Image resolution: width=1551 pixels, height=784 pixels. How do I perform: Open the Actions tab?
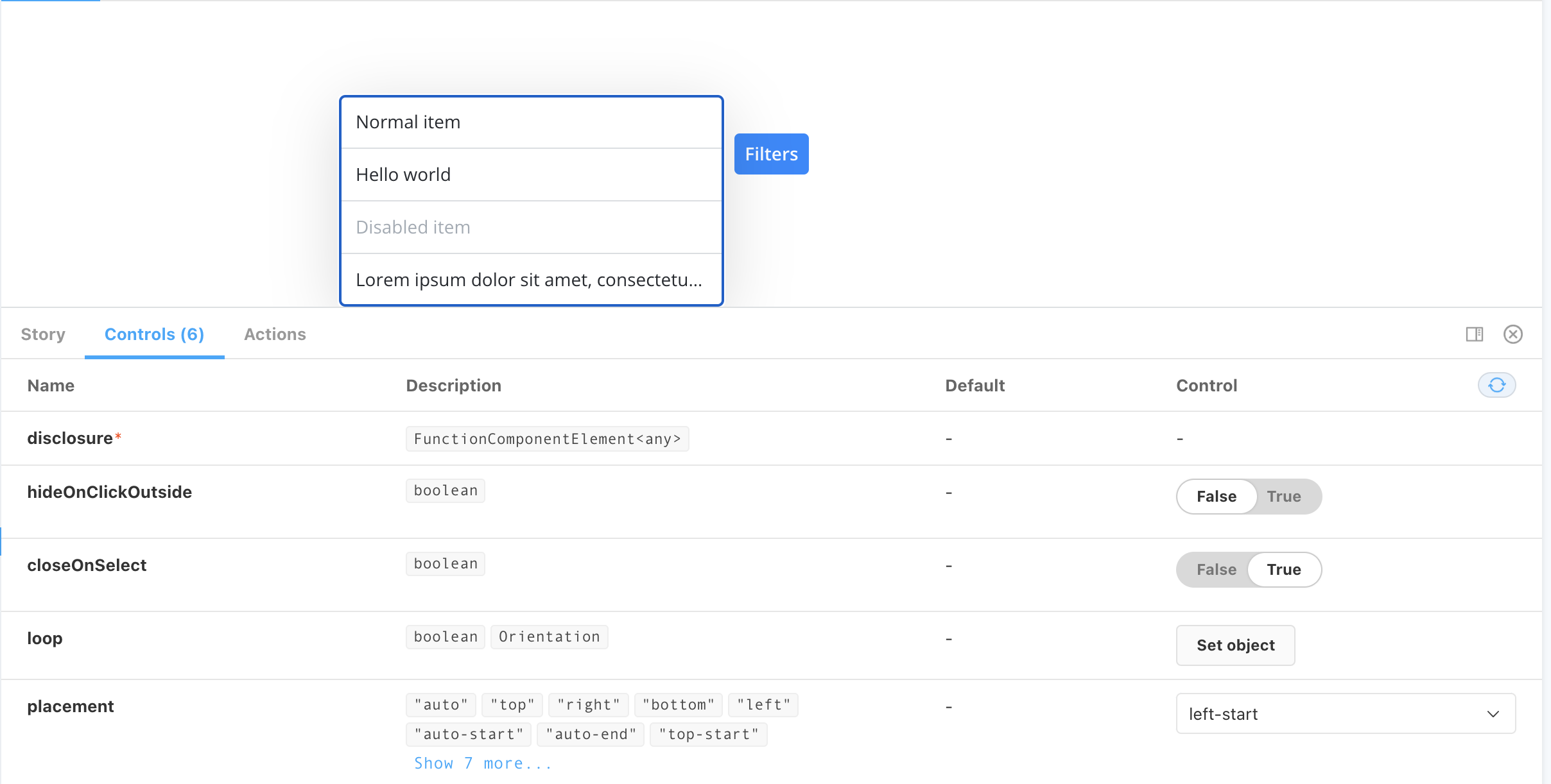coord(275,334)
